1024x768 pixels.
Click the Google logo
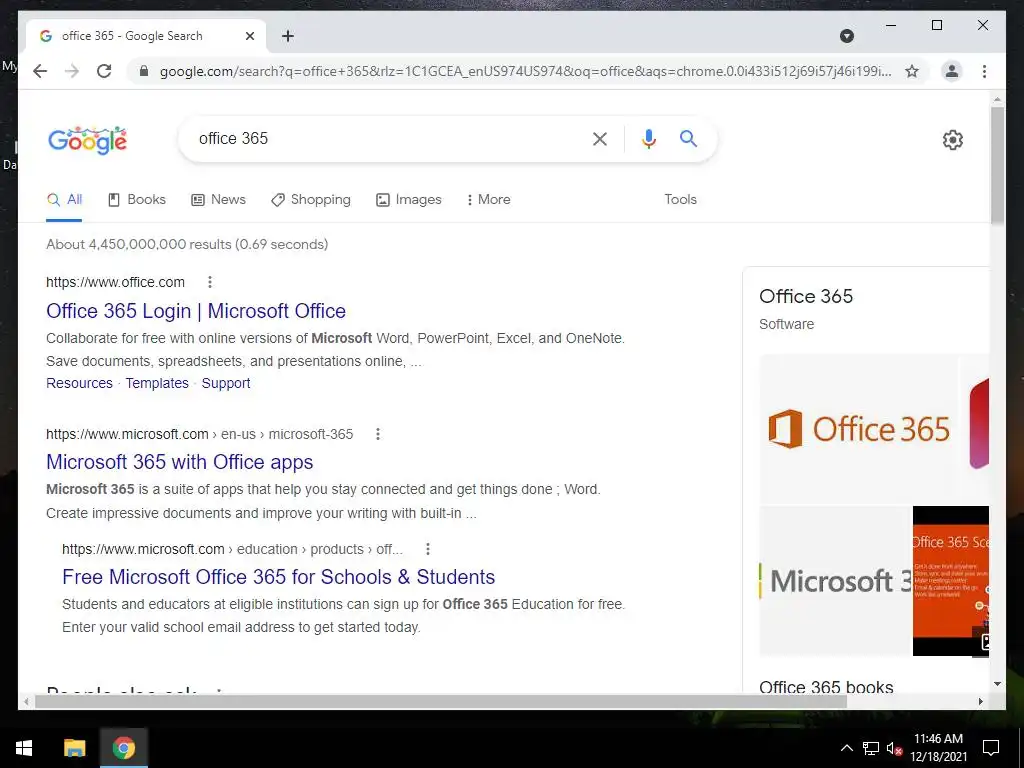click(88, 140)
